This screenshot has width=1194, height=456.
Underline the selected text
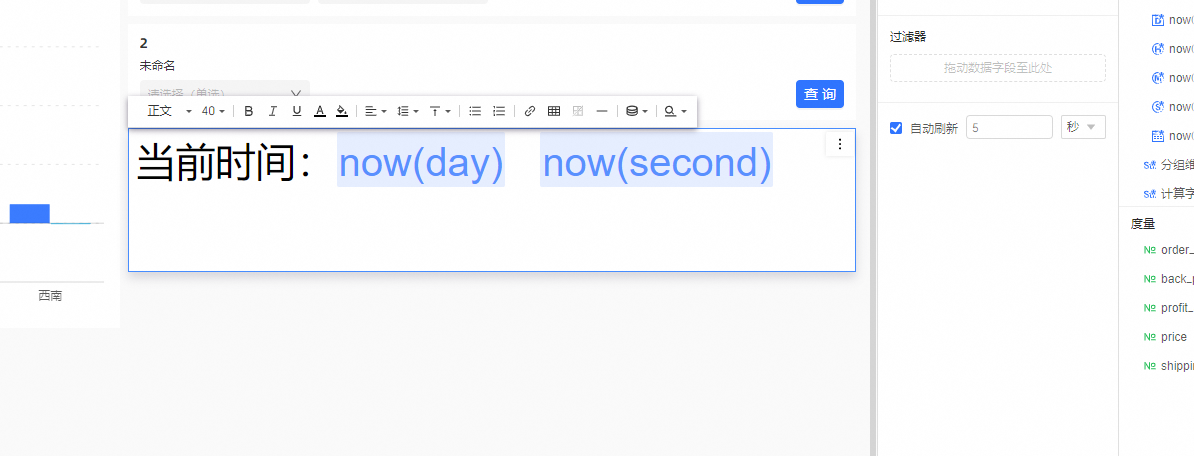tap(296, 111)
